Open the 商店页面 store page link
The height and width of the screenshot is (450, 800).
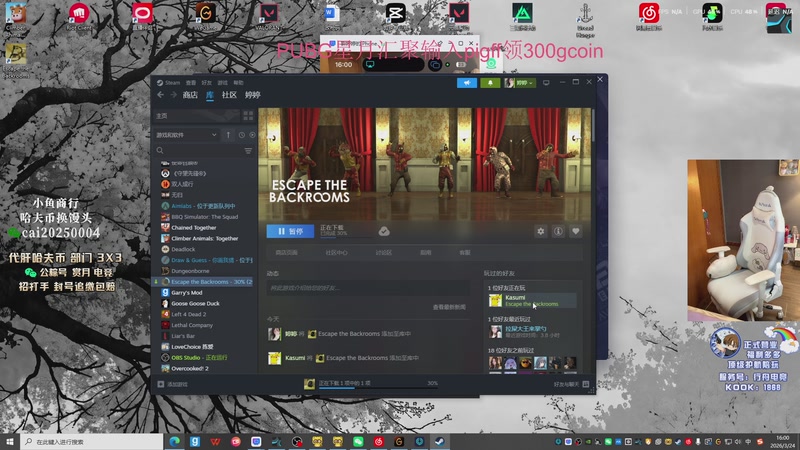286,253
